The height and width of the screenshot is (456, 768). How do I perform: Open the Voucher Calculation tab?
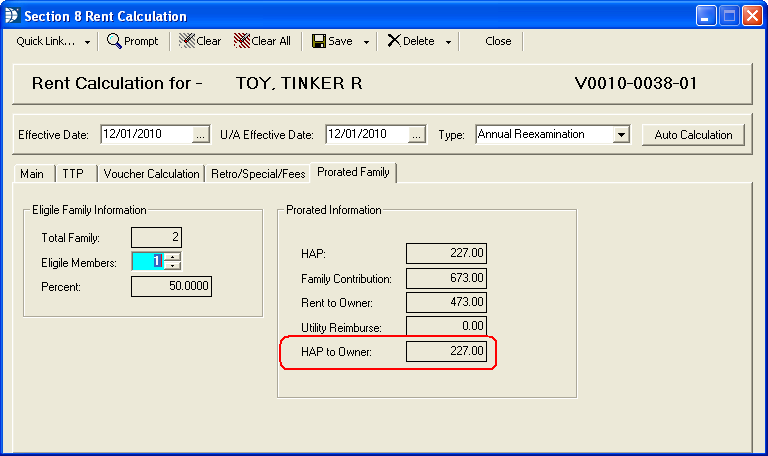click(151, 174)
